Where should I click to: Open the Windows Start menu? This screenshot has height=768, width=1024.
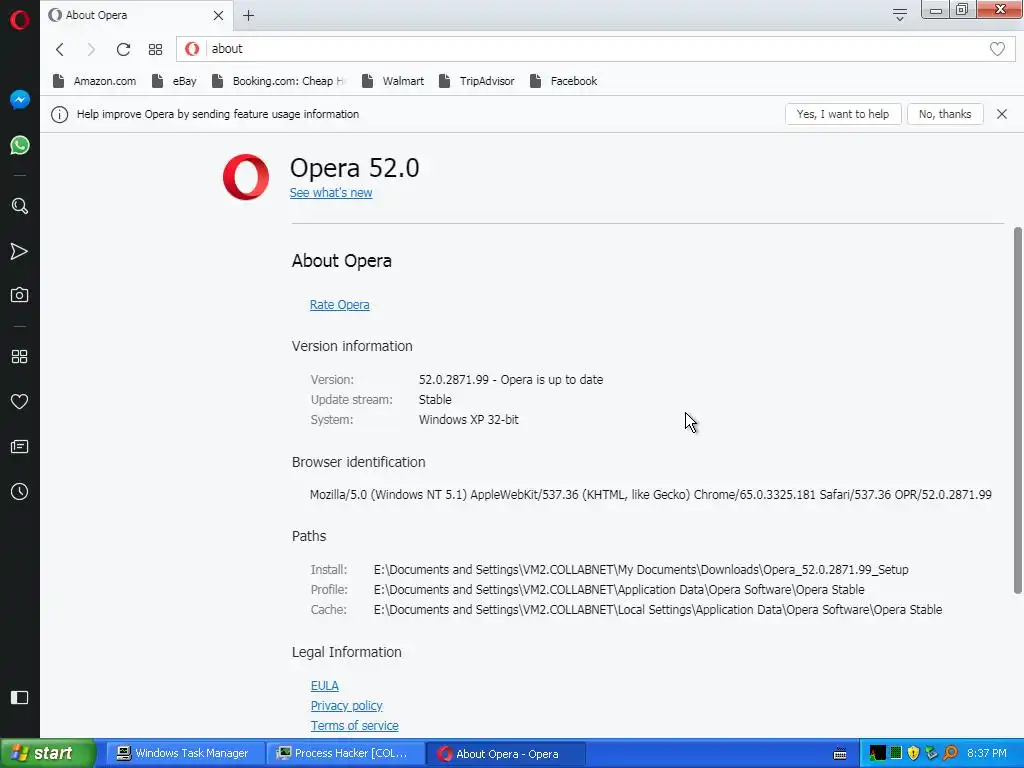click(48, 754)
